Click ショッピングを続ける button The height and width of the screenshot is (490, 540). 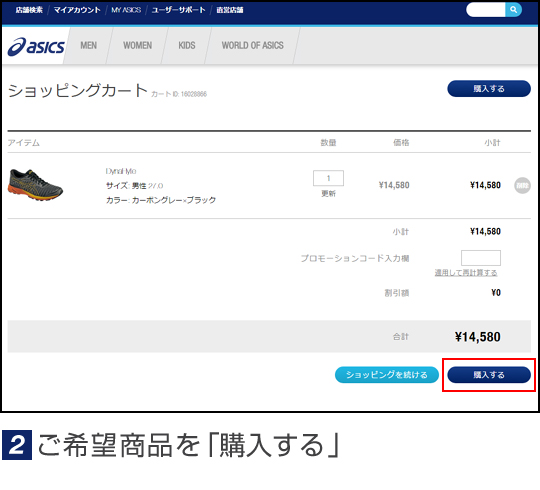[x=387, y=375]
